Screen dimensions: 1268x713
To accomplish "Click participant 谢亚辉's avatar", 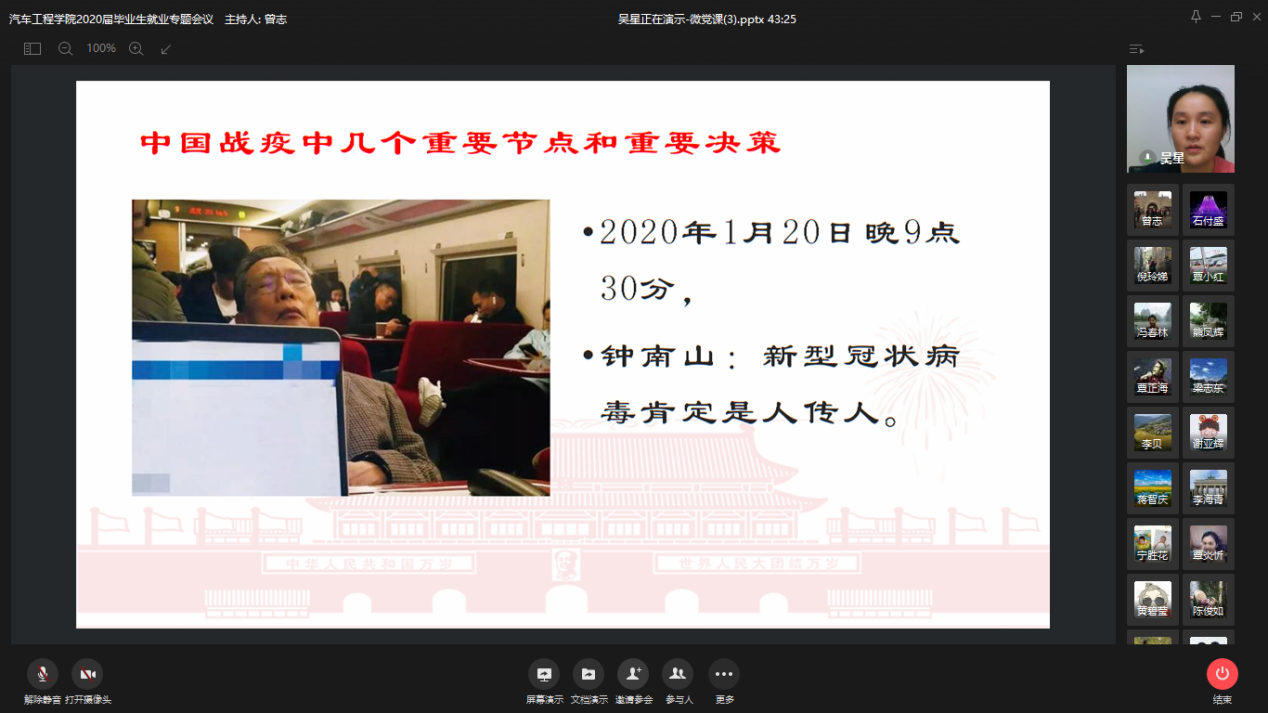I will click(x=1208, y=432).
